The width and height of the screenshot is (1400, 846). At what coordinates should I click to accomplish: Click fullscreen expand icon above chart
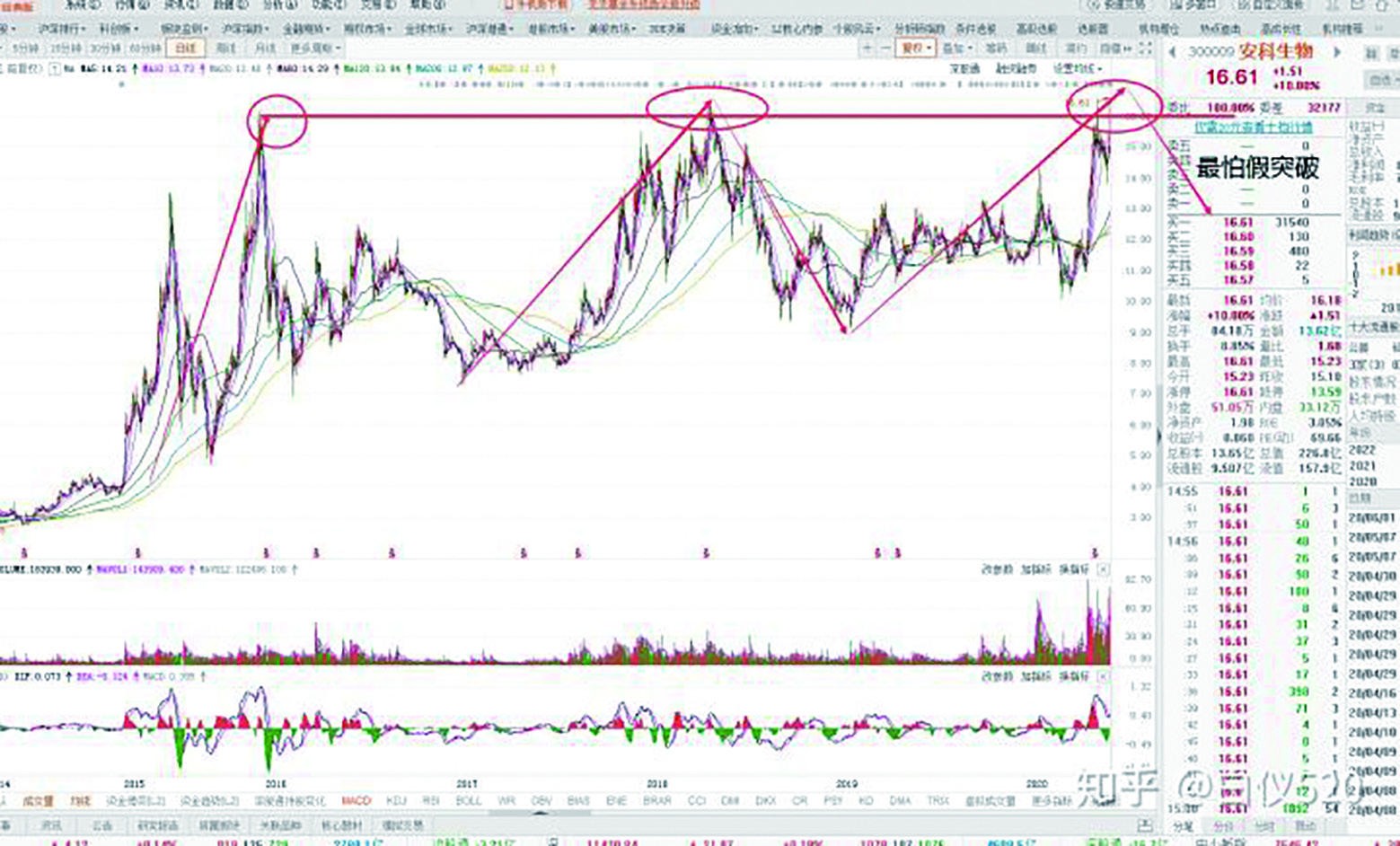(x=1145, y=48)
